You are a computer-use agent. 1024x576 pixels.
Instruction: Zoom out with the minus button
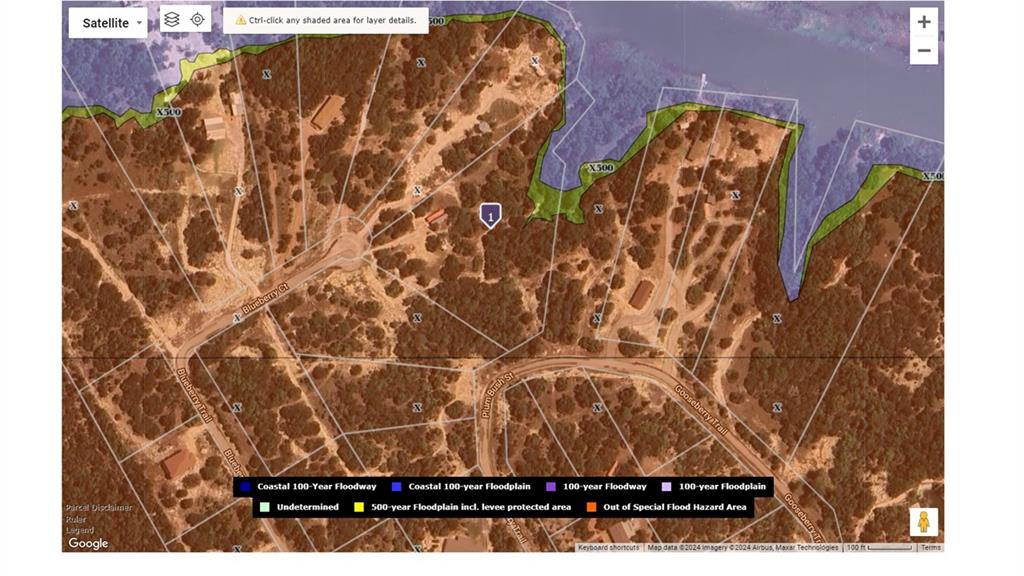pos(923,50)
